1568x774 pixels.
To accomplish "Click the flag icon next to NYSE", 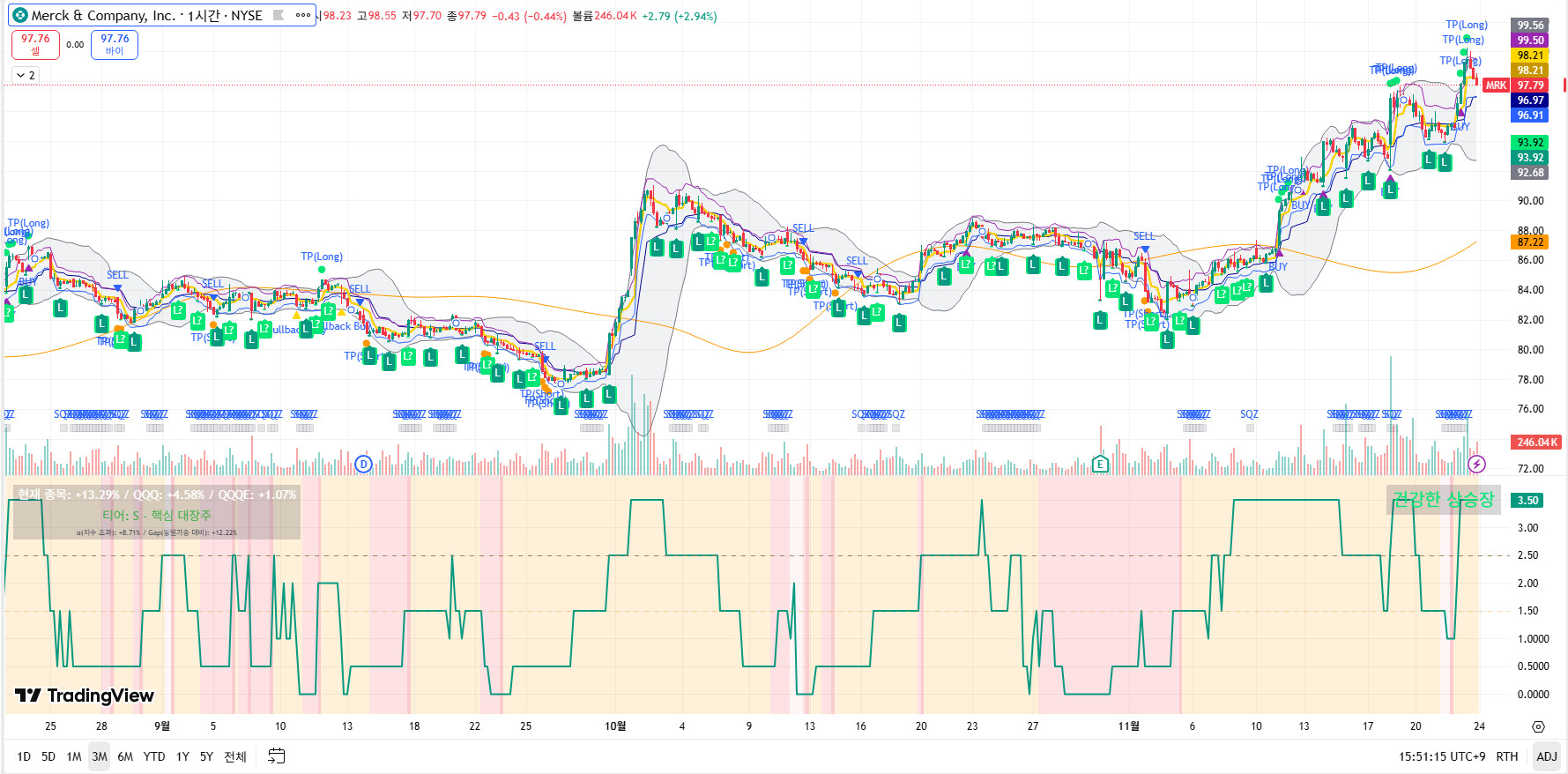I will coord(279,15).
